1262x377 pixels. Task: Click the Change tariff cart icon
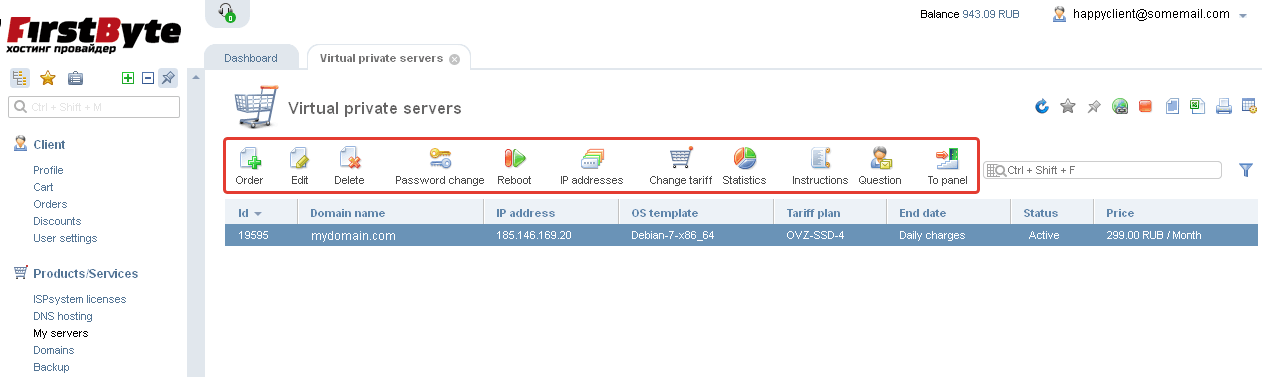[x=680, y=158]
